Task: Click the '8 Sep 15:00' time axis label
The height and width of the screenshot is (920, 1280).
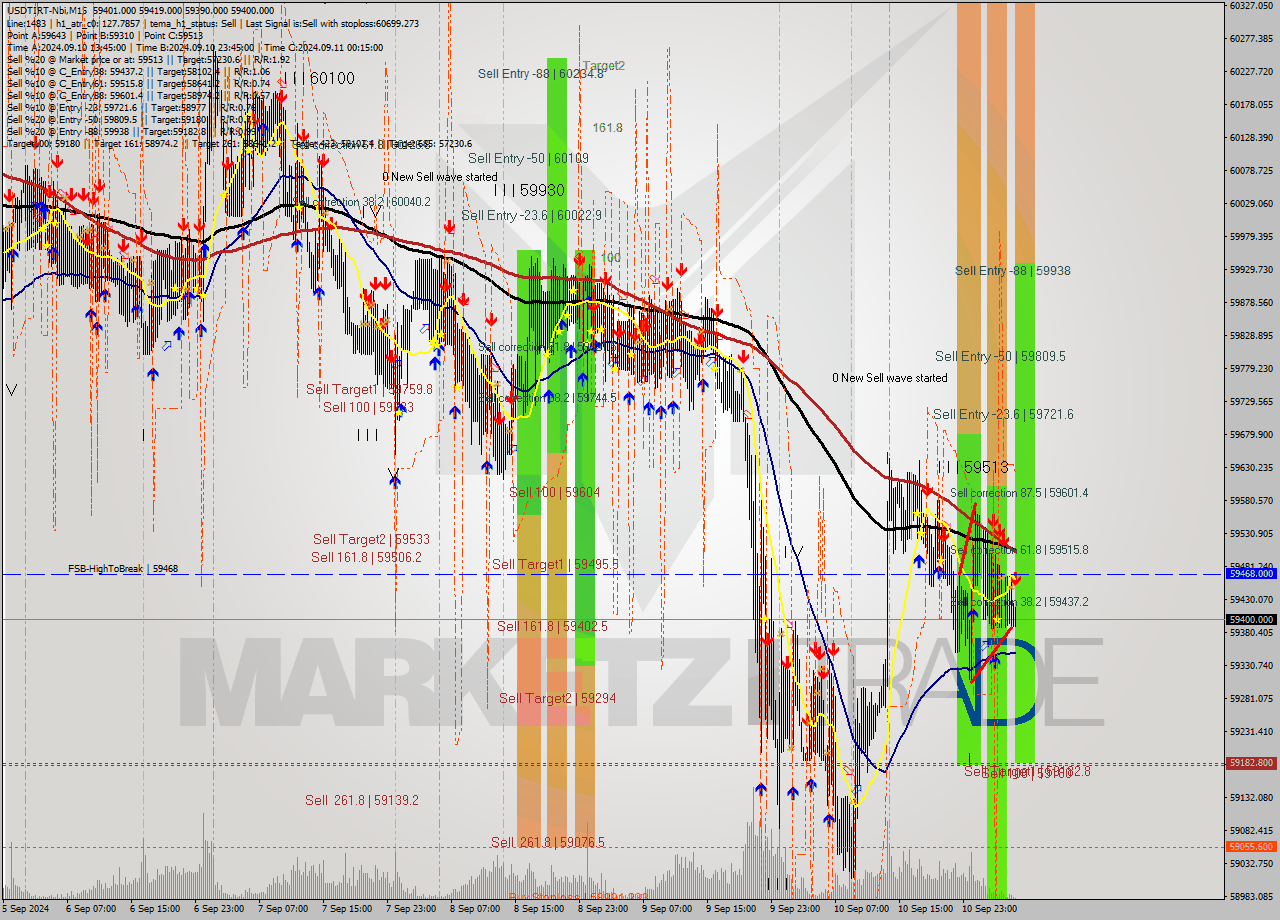Action: point(538,909)
